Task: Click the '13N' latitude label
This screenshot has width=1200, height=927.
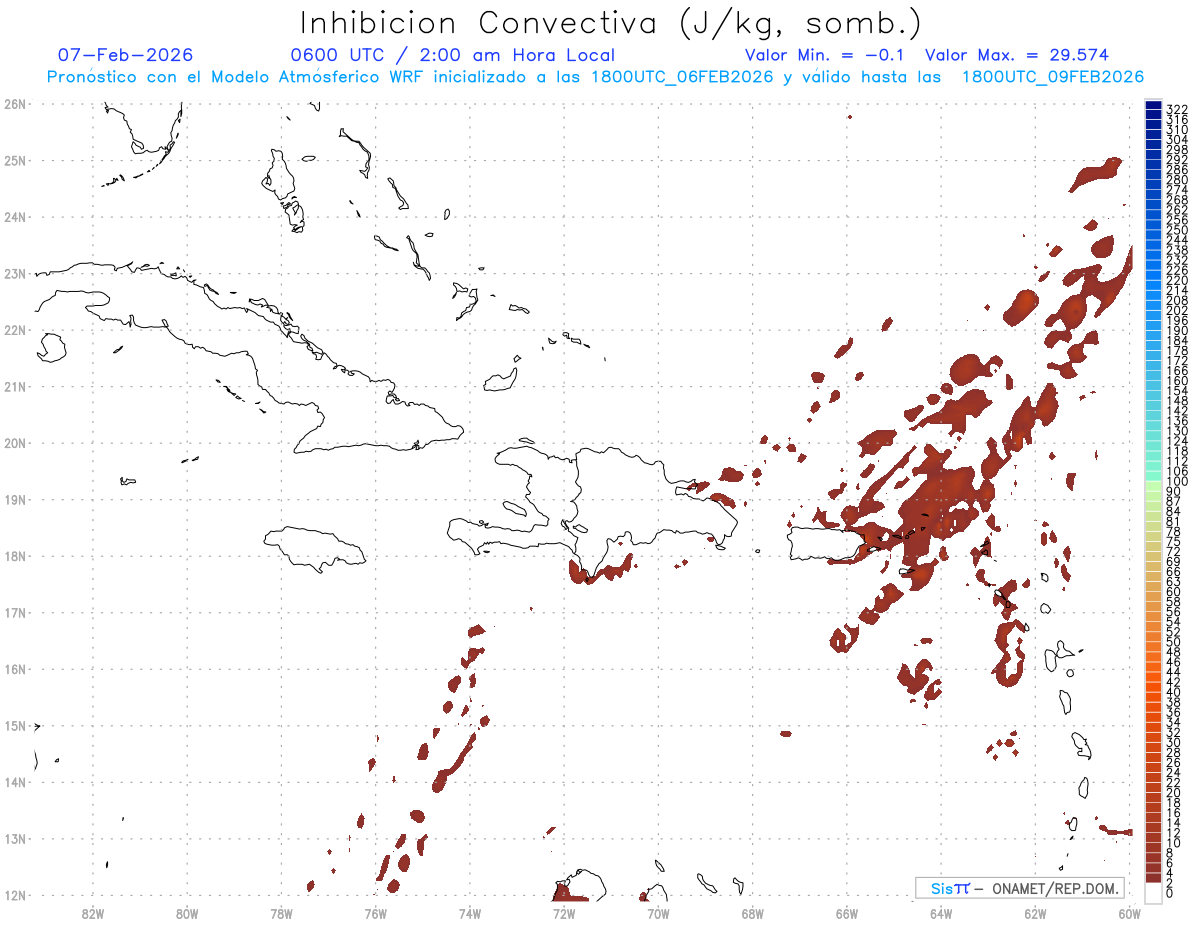Action: click(14, 838)
